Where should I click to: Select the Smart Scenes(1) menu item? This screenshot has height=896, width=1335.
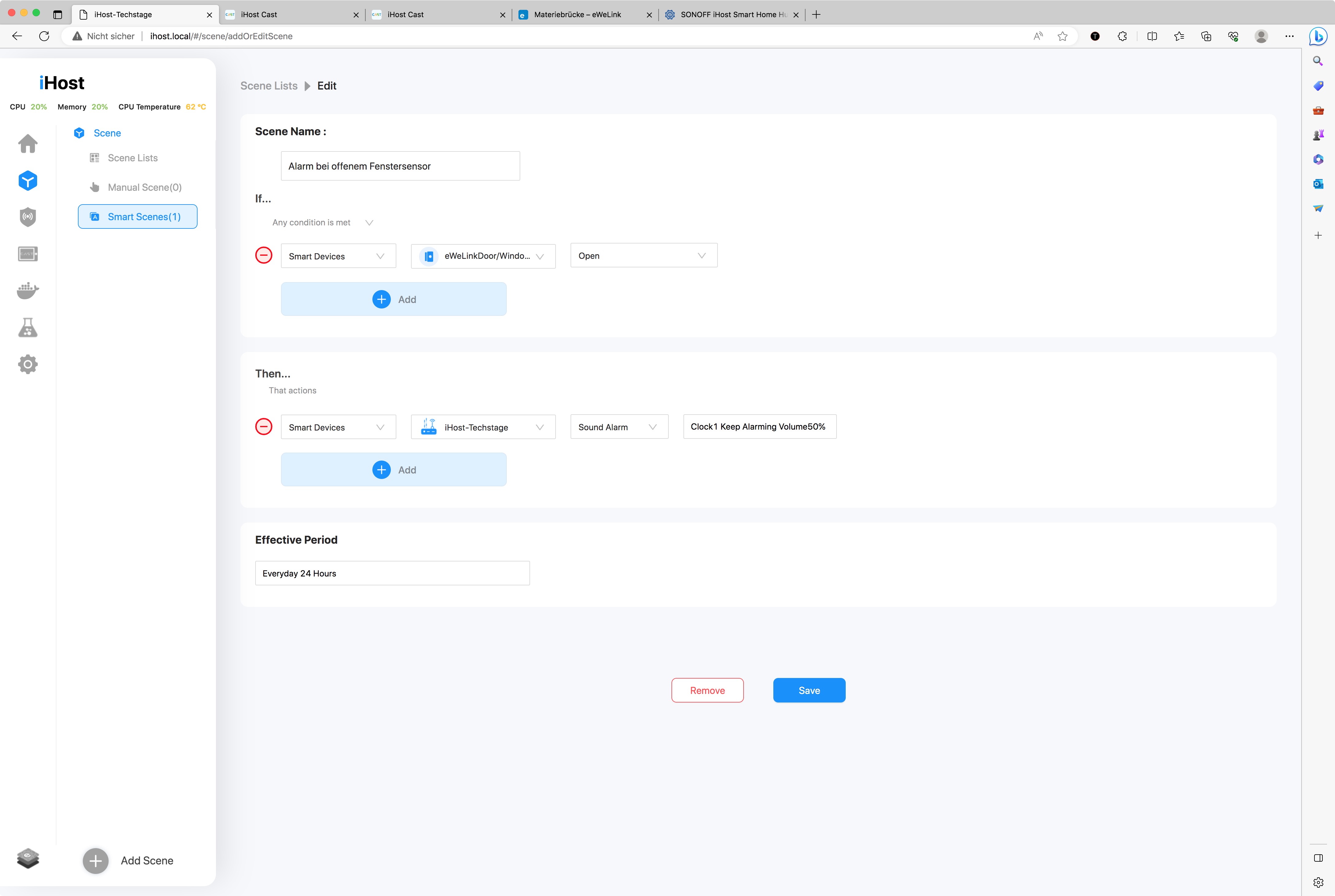click(138, 216)
